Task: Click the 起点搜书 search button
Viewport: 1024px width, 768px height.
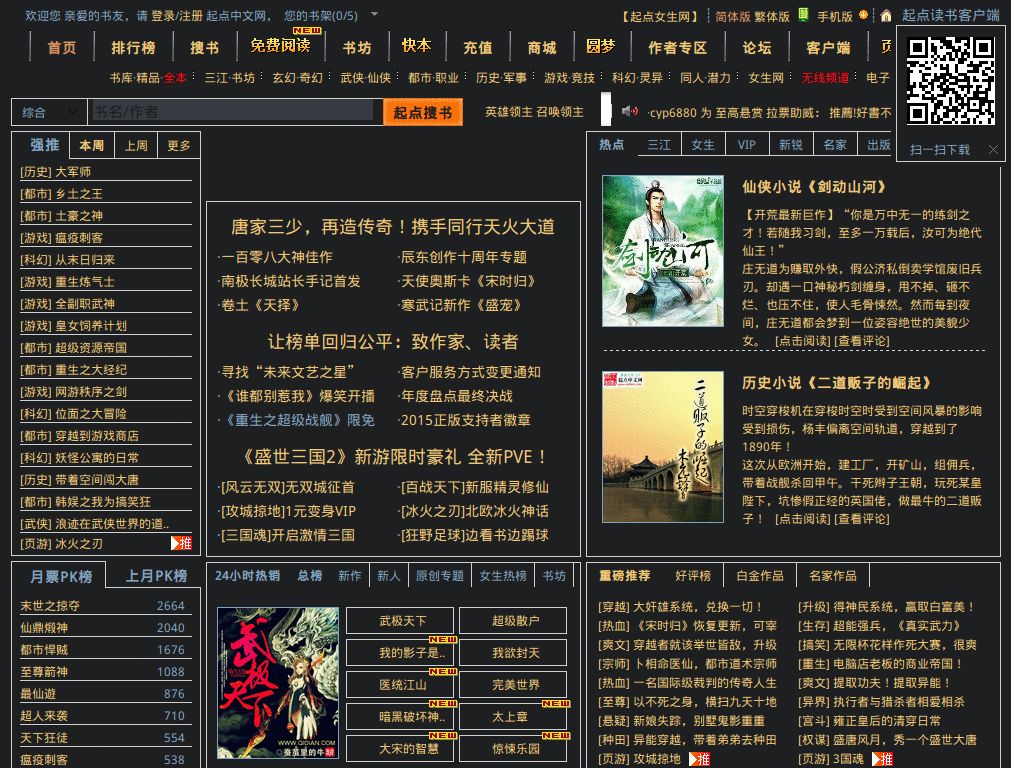Action: [x=423, y=112]
